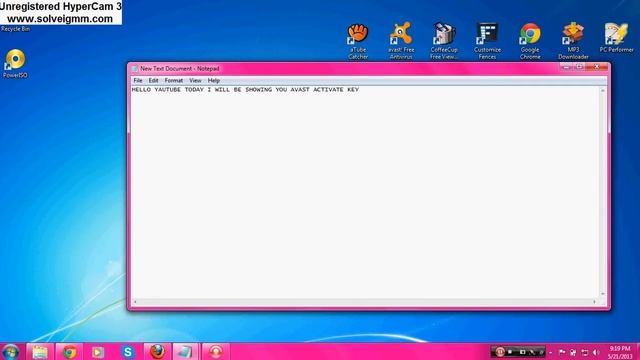640x360 pixels.
Task: Pause recording in the HyperCam mini toolbar
Action: 500,352
